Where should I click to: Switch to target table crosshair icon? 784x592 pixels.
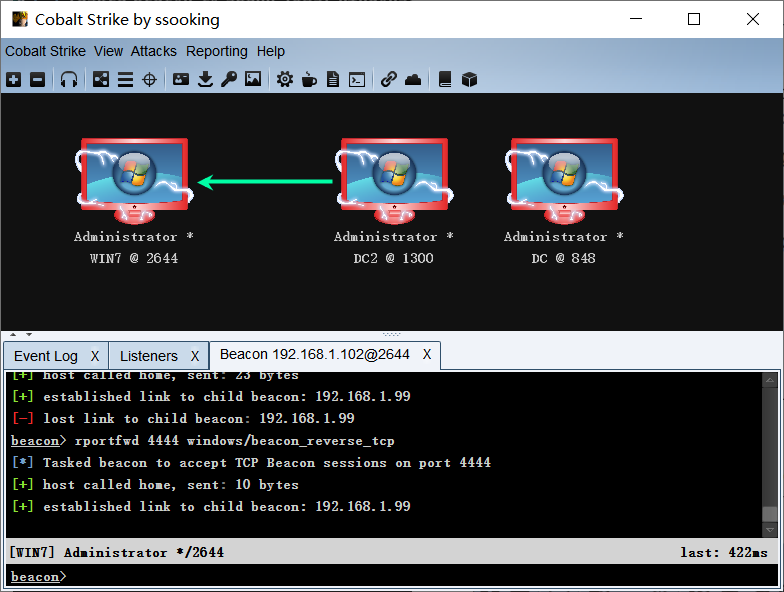150,79
